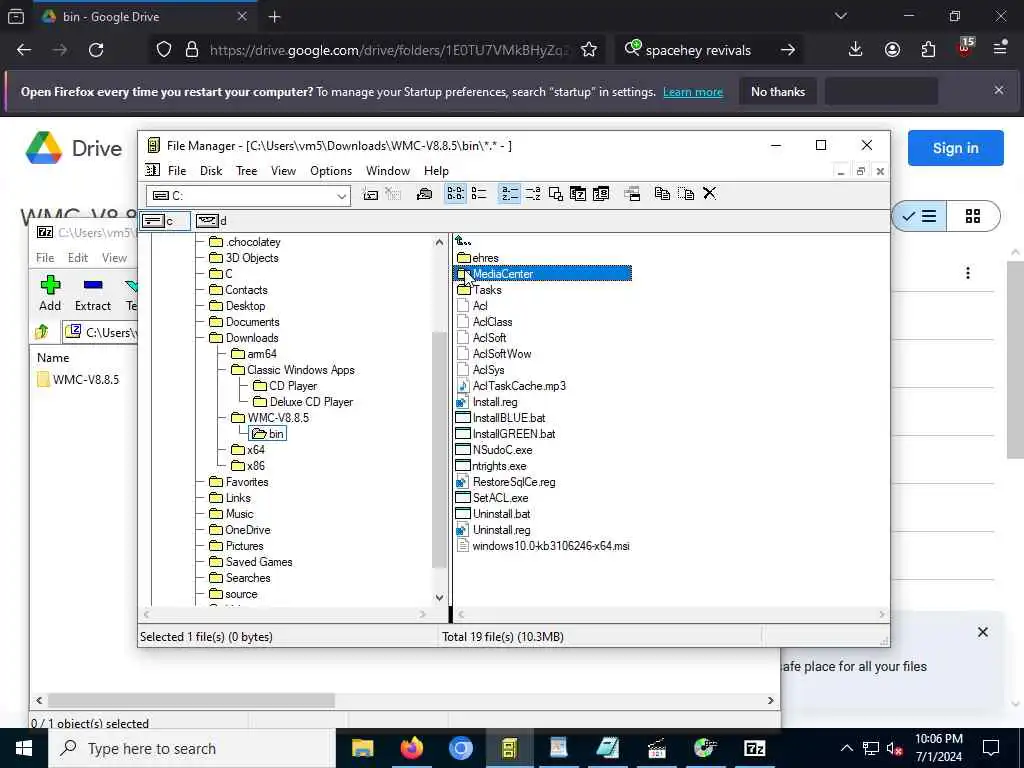The image size is (1024, 768).
Task: Select windows10.0-kb3106246-x64.msi file
Action: pyautogui.click(x=543, y=546)
